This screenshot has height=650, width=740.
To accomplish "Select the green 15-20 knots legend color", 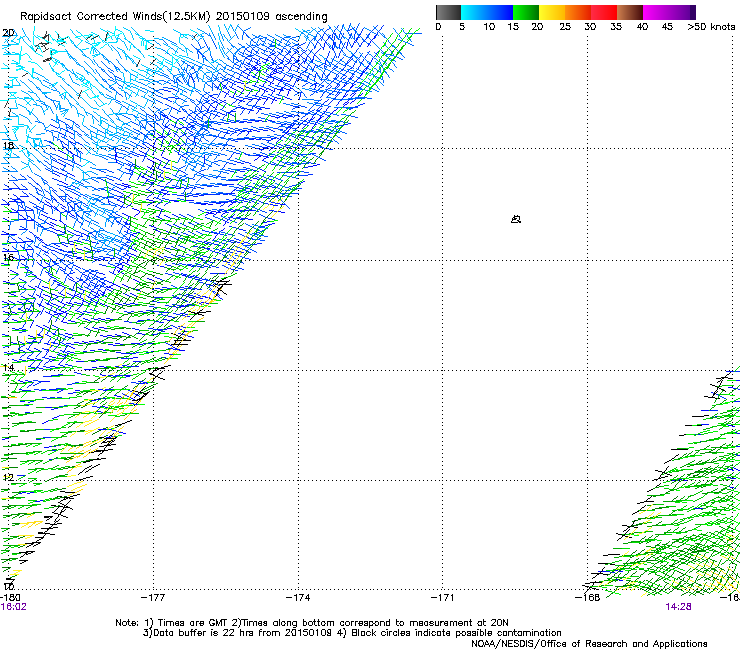I will pos(526,12).
